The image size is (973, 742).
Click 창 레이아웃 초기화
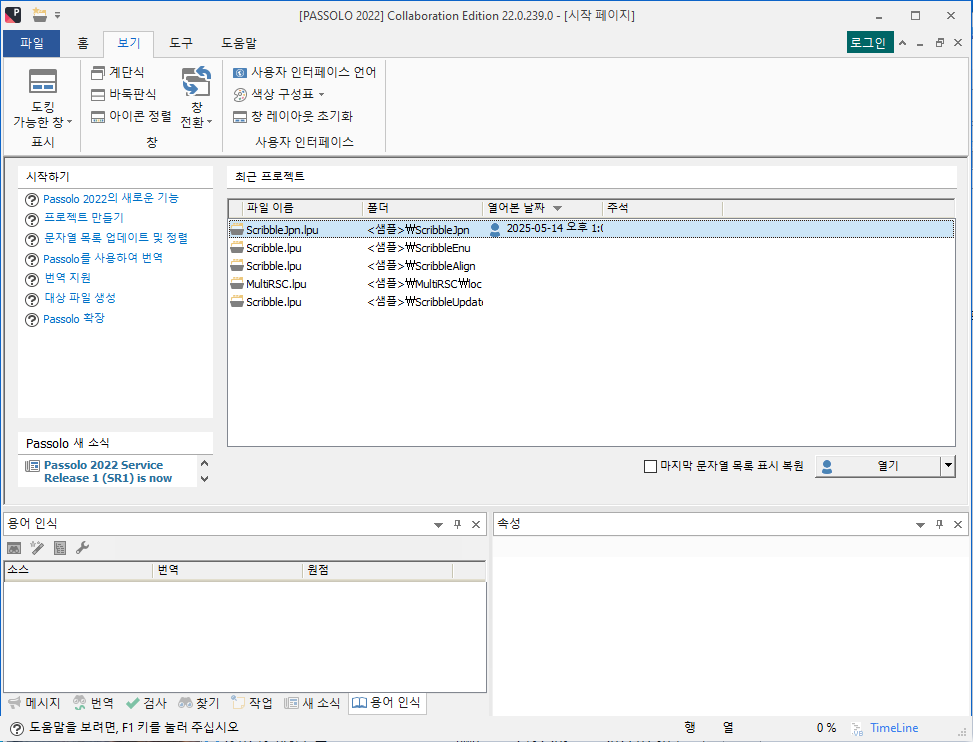click(293, 116)
